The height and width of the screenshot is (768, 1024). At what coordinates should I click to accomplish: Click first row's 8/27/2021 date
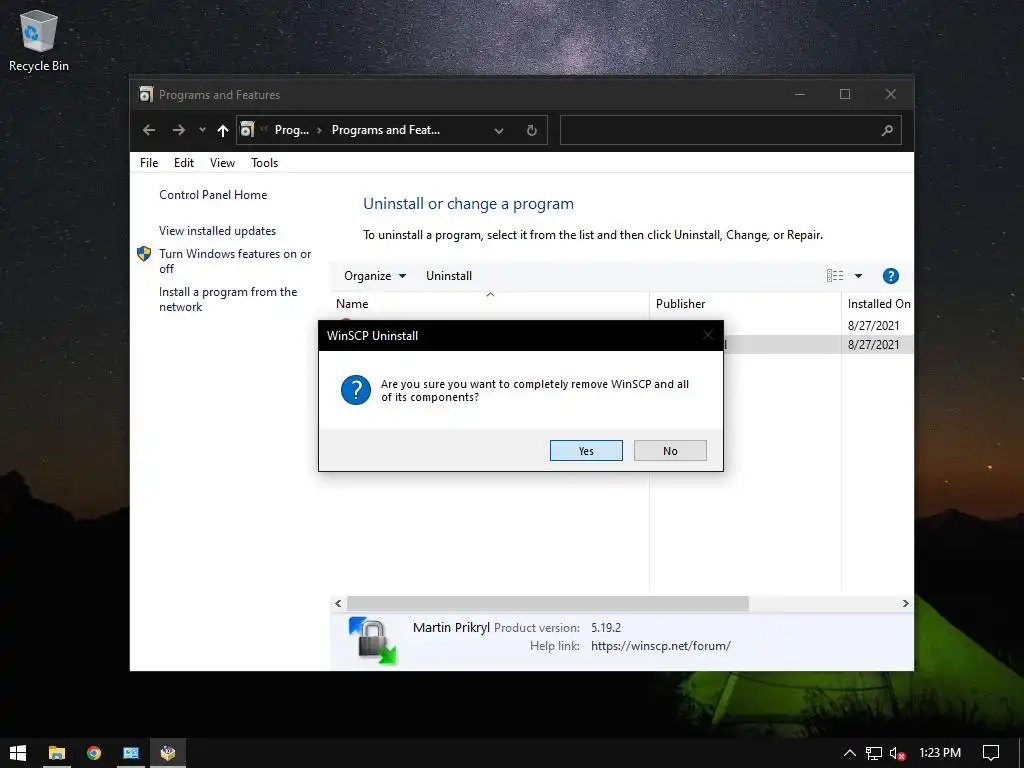[x=873, y=325]
